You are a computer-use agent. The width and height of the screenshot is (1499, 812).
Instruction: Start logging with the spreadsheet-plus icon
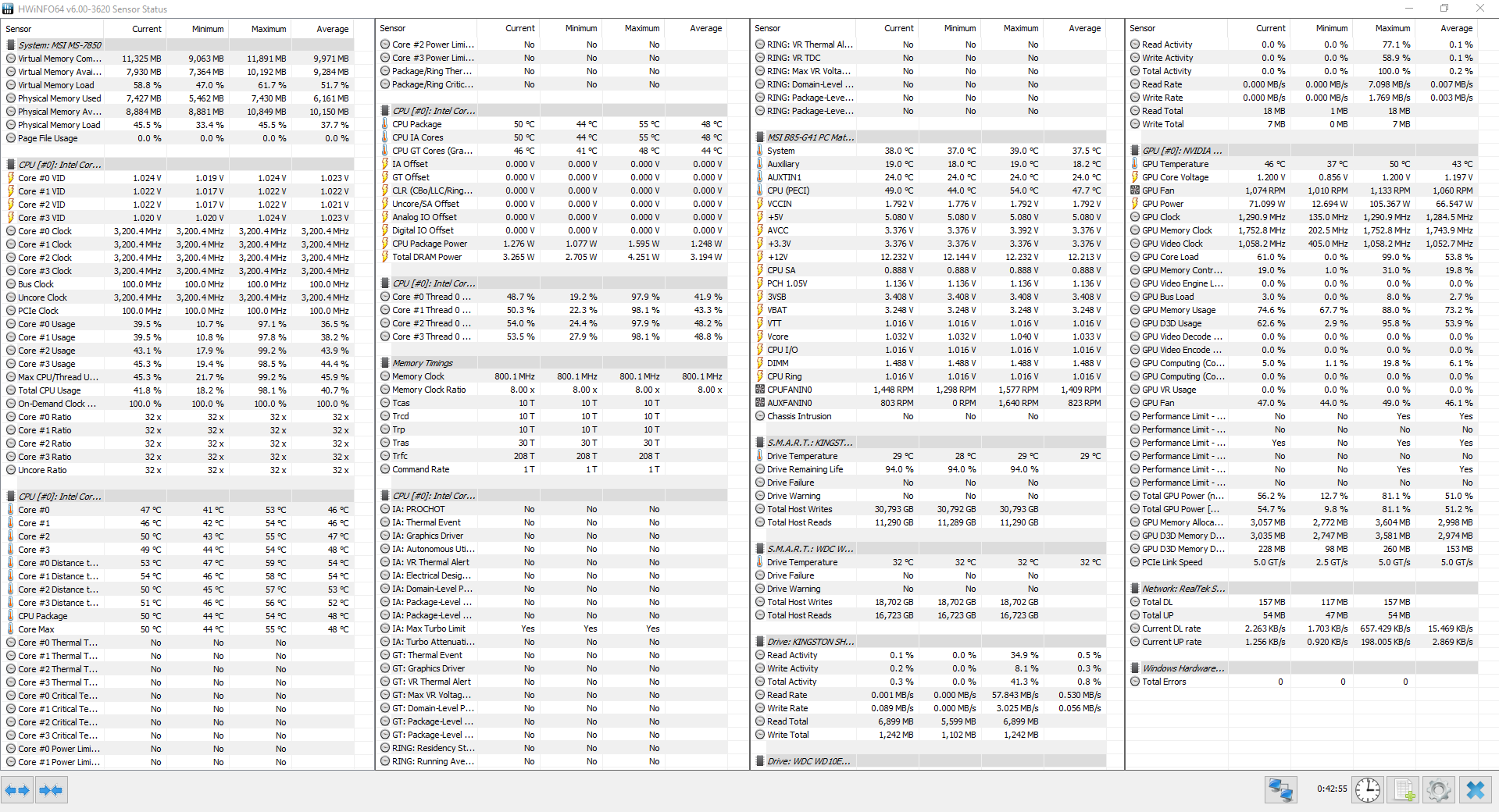(1404, 790)
